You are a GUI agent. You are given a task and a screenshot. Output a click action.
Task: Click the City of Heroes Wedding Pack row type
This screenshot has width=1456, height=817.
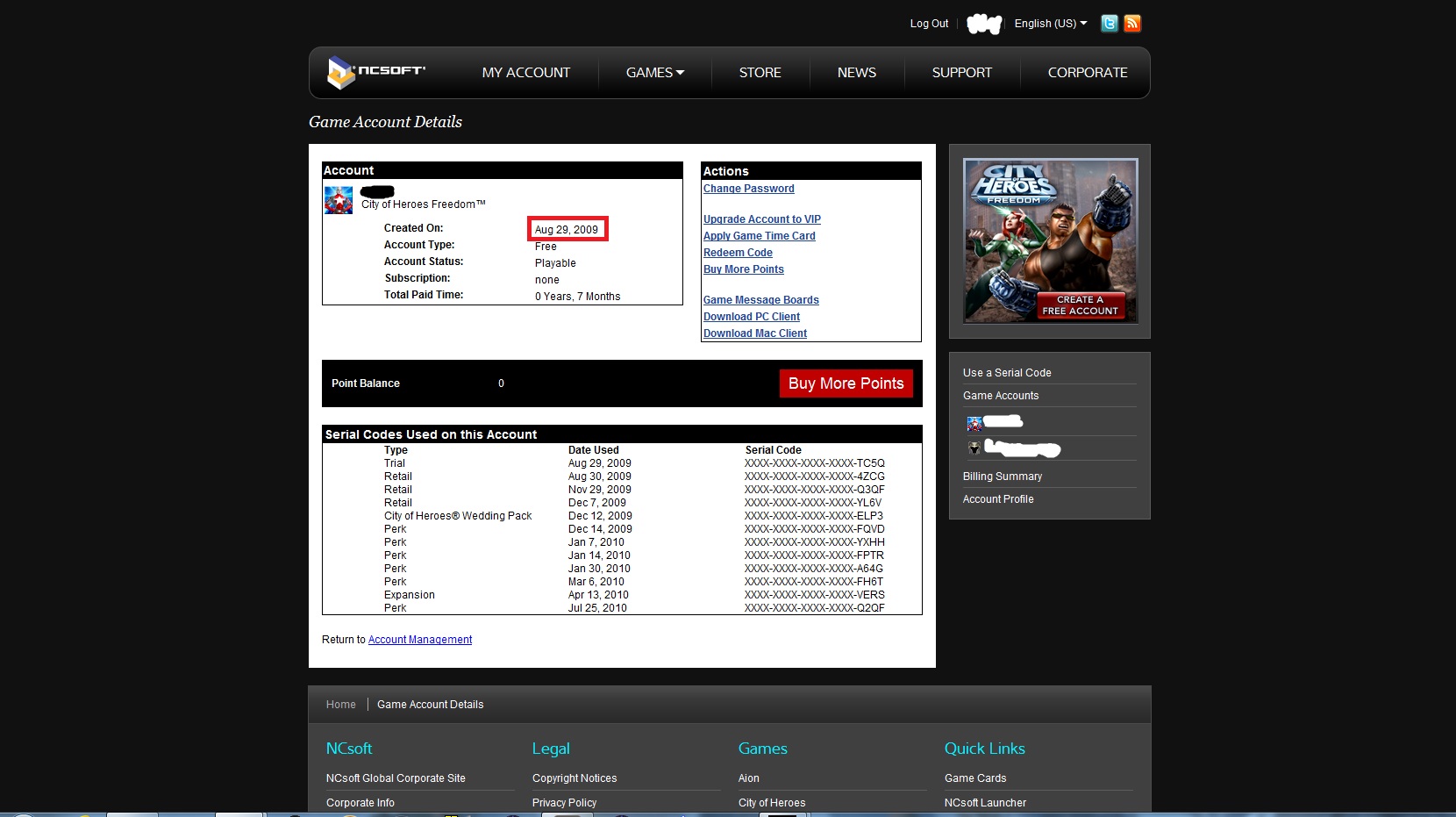coord(458,516)
